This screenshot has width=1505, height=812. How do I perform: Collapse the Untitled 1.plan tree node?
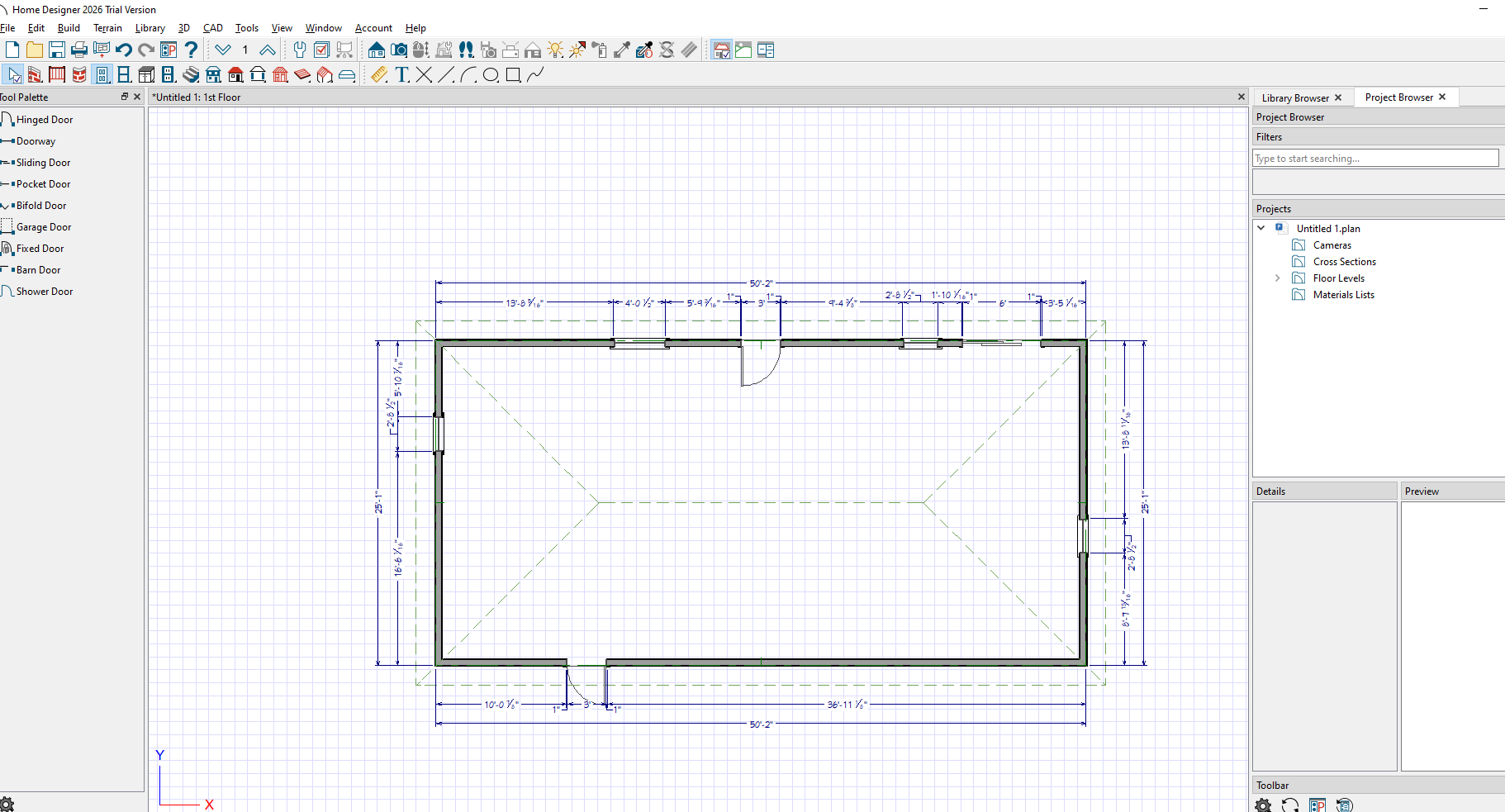point(1261,228)
